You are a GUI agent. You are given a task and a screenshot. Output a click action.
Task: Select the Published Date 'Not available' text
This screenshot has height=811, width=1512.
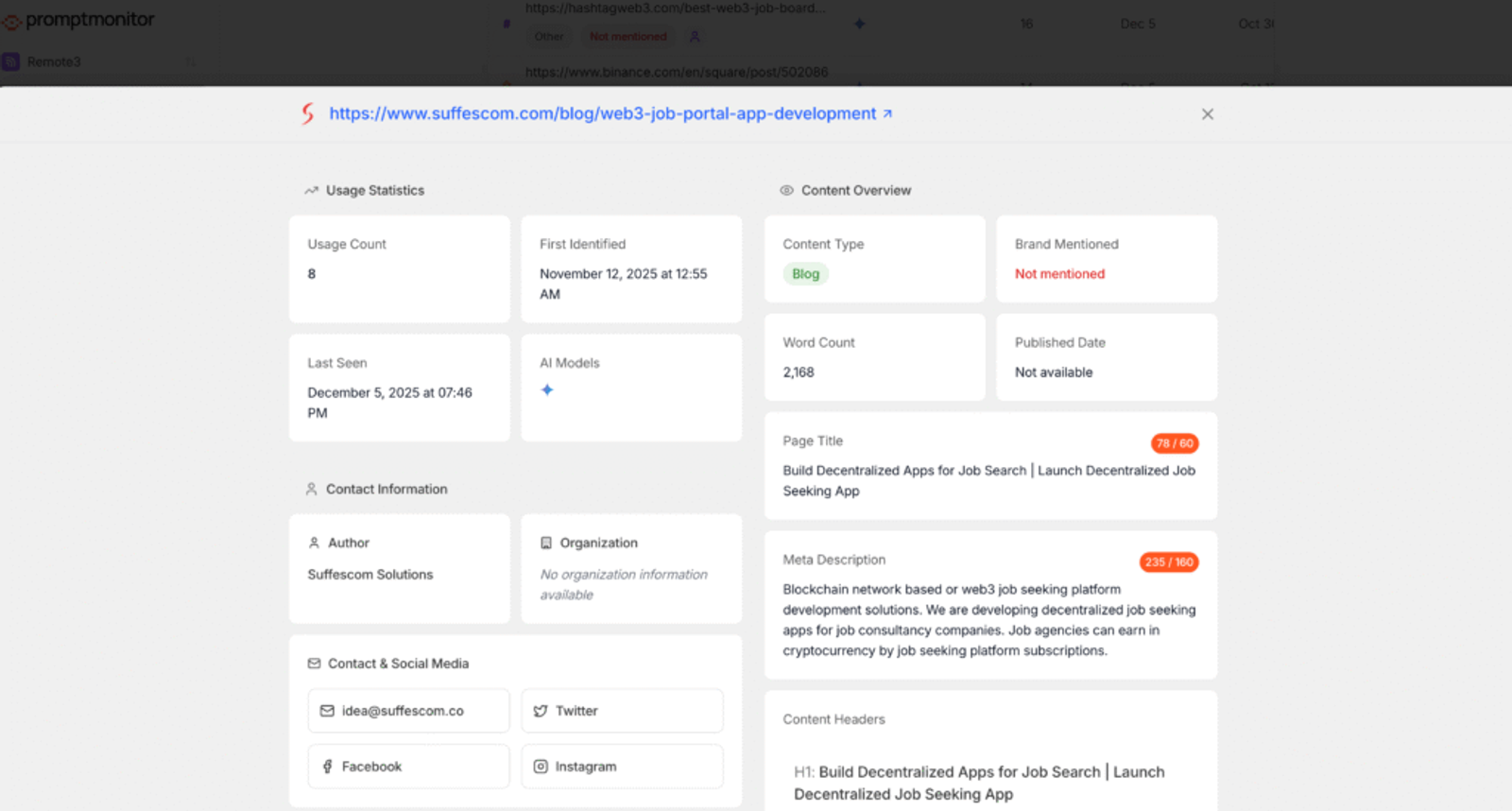point(1054,372)
